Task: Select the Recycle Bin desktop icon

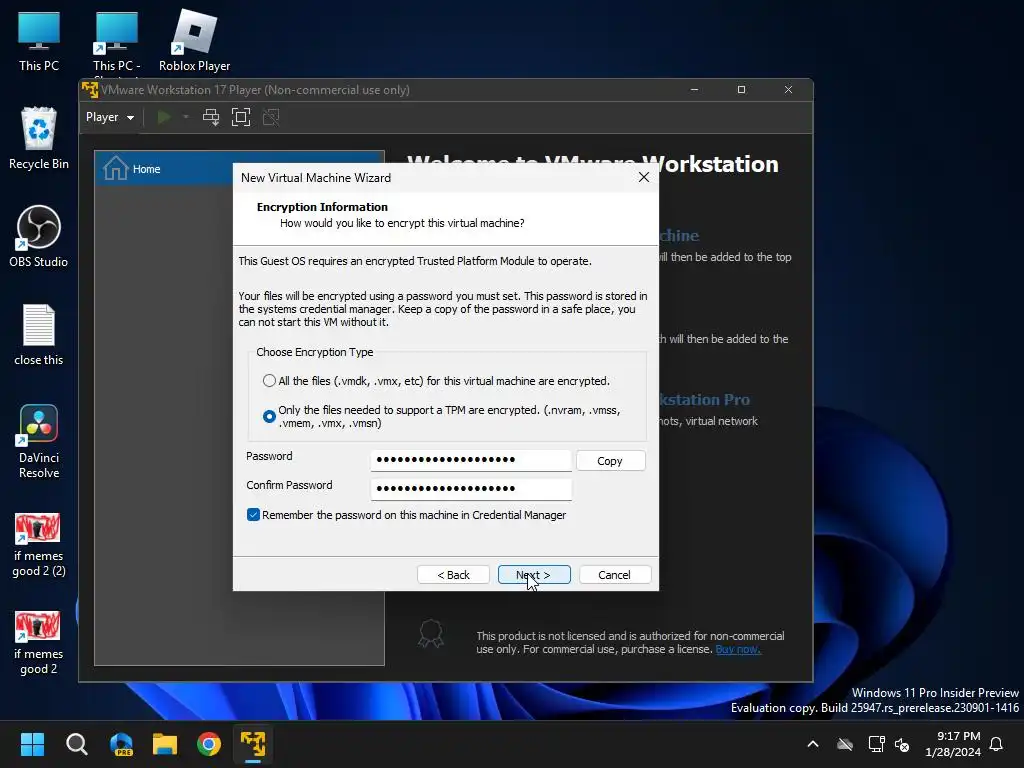Action: tap(39, 138)
